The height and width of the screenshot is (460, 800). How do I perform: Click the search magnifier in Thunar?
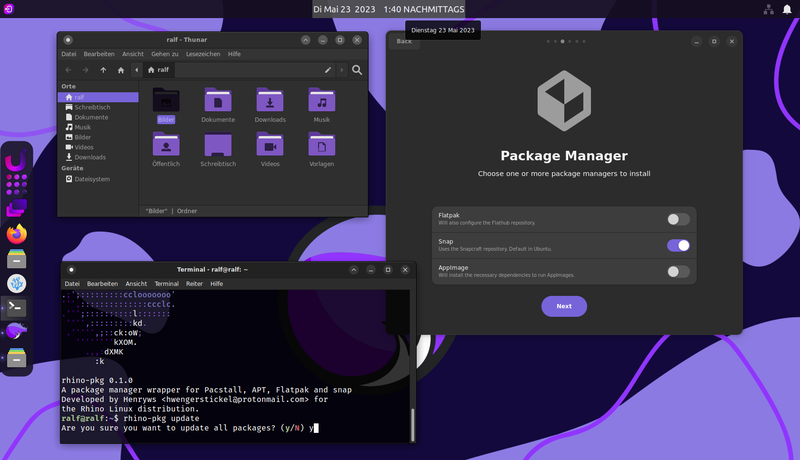coord(357,70)
